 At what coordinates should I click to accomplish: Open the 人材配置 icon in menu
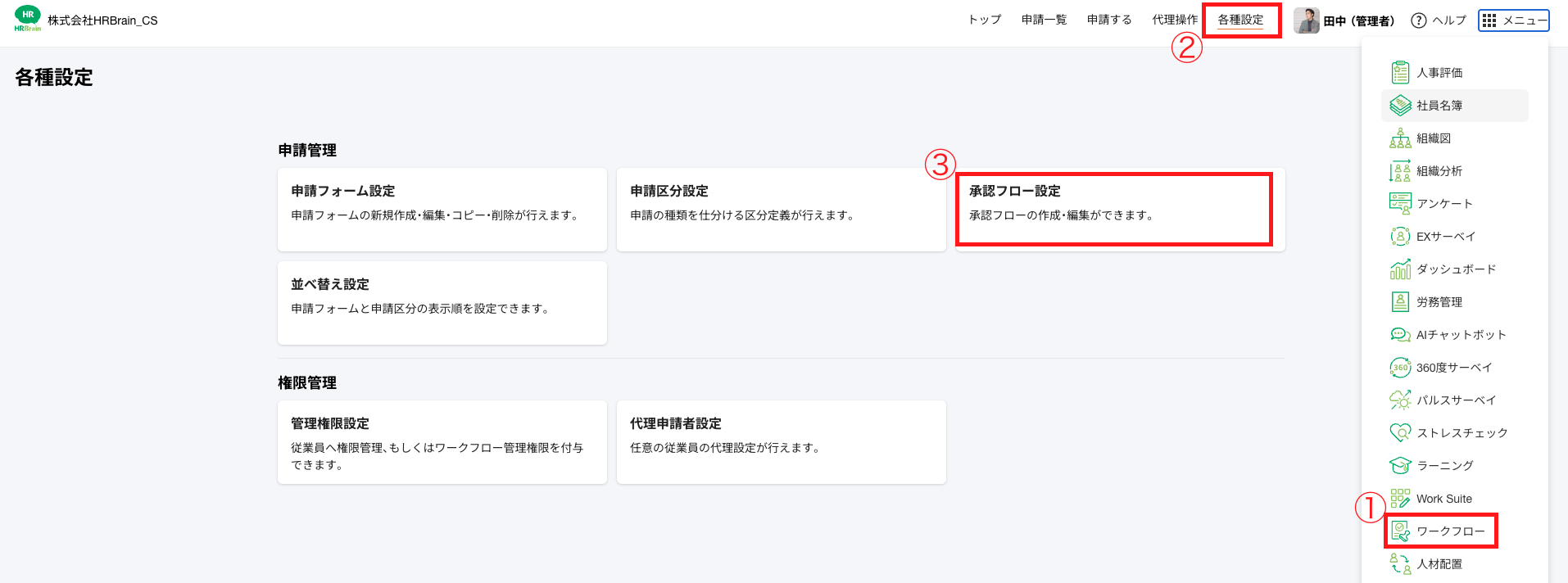[x=1400, y=564]
